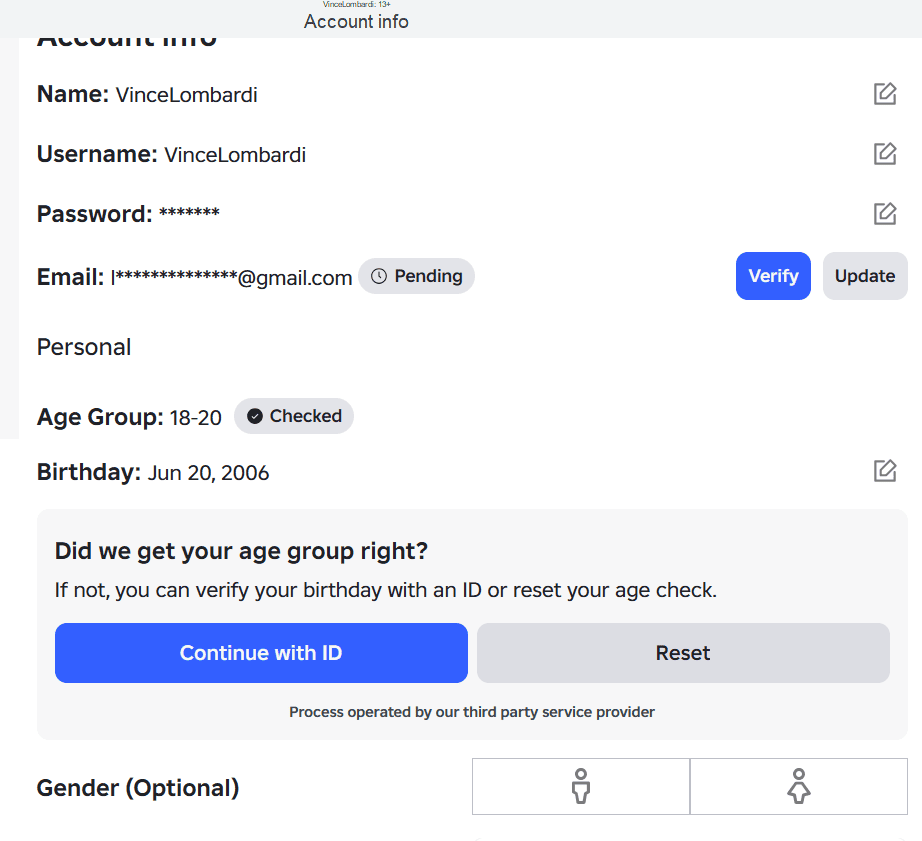
Task: Select the male gender icon
Action: 581,786
